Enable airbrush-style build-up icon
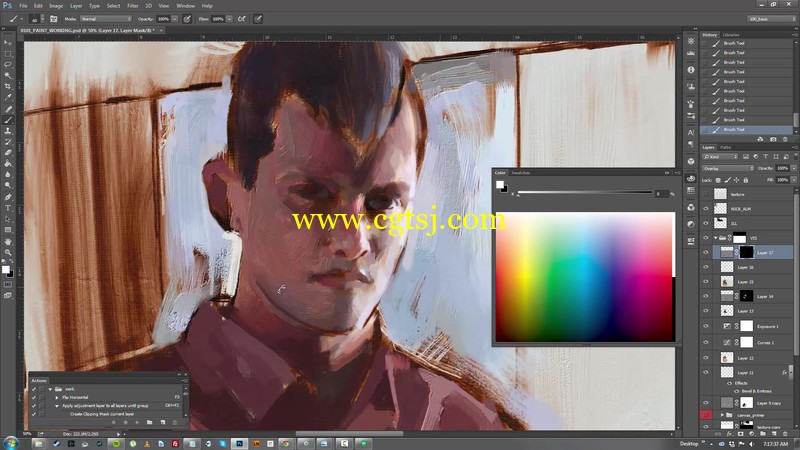This screenshot has width=800, height=450. point(242,19)
